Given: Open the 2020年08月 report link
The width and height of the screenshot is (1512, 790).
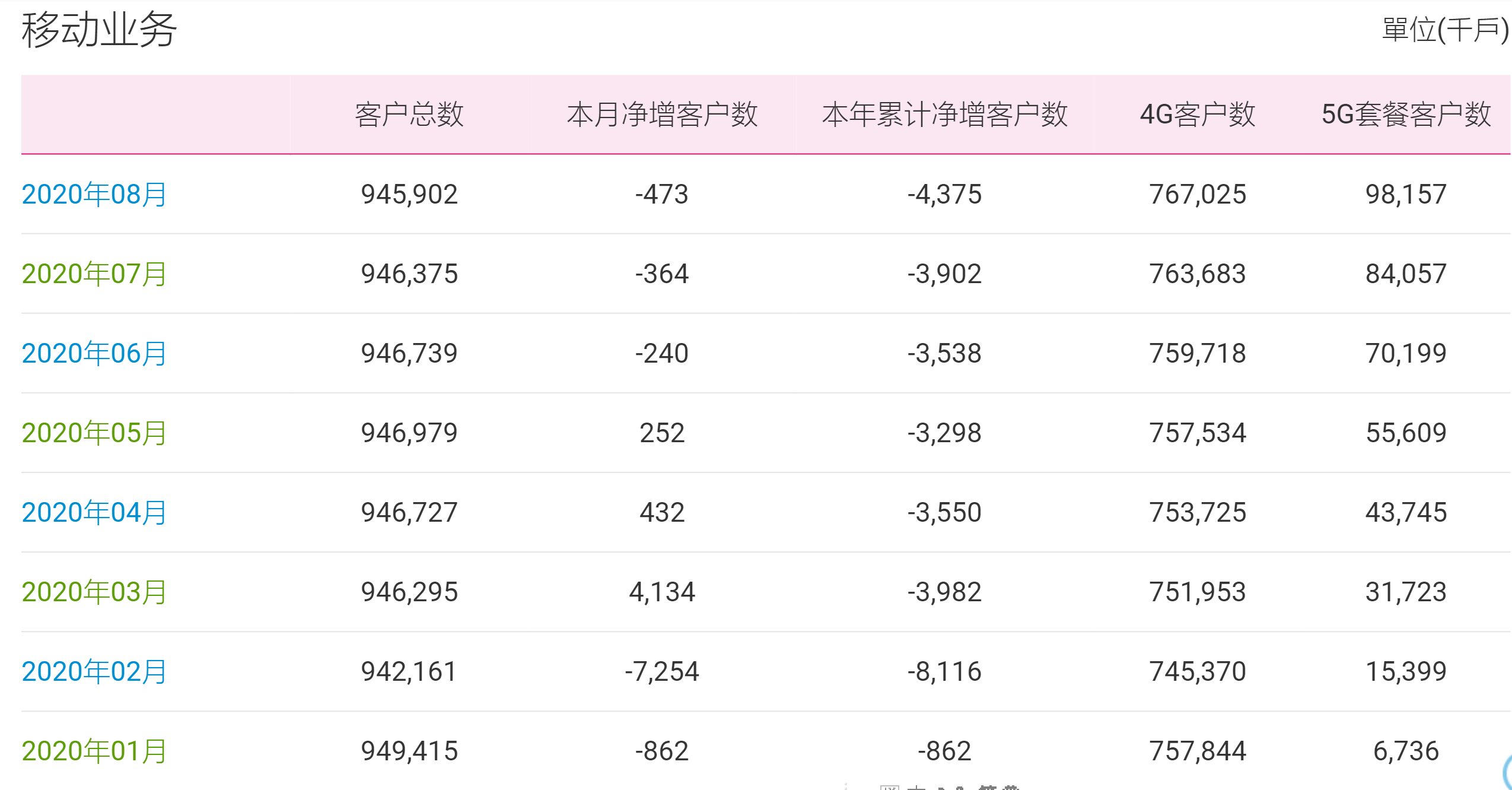Looking at the screenshot, I should [x=94, y=195].
